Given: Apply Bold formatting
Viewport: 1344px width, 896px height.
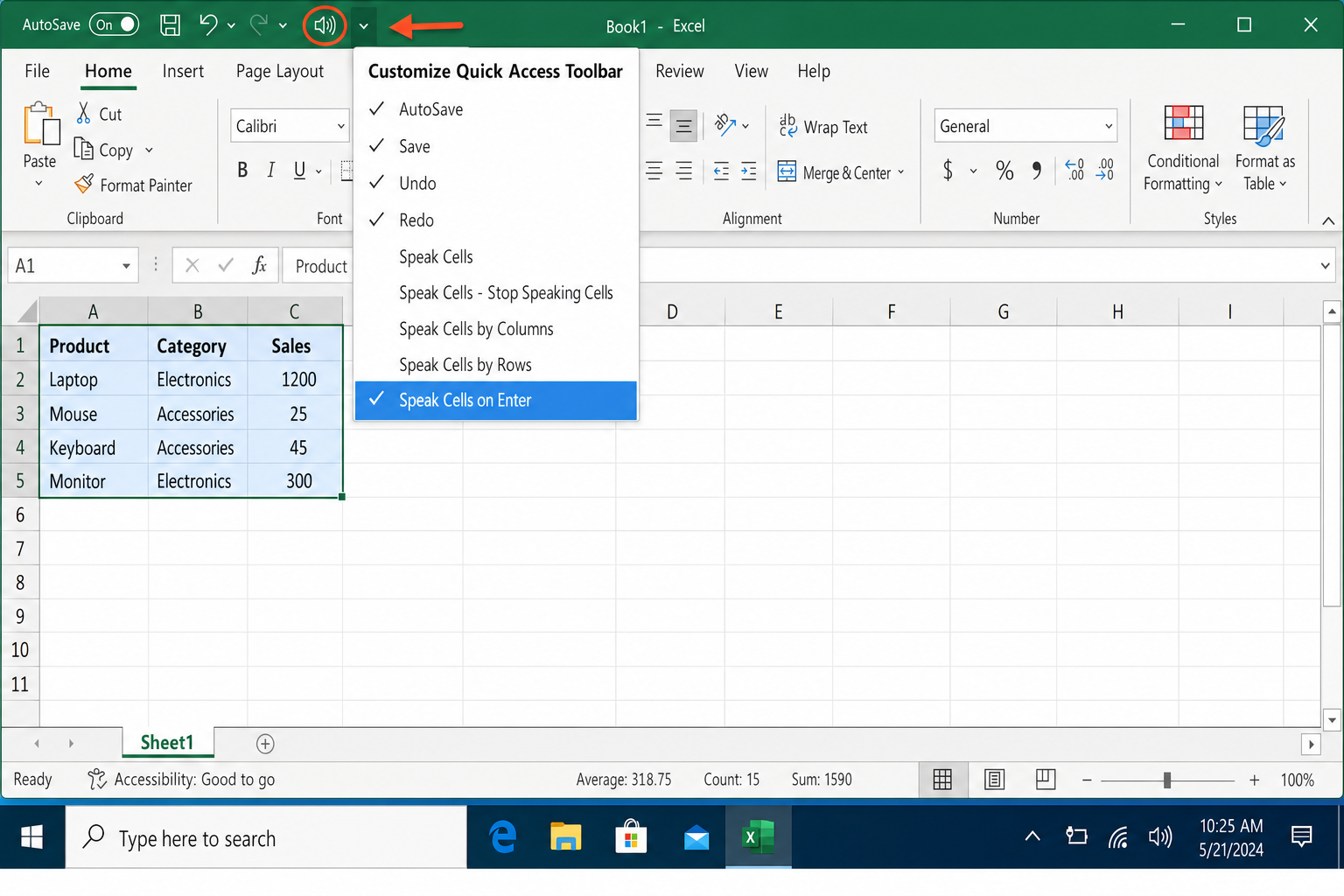Looking at the screenshot, I should pyautogui.click(x=242, y=171).
